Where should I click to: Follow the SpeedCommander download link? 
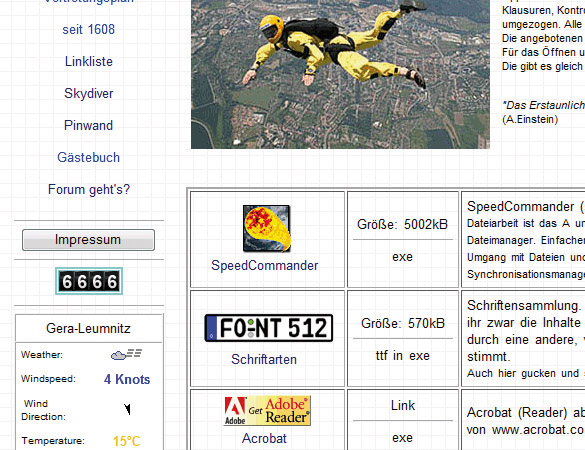265,266
